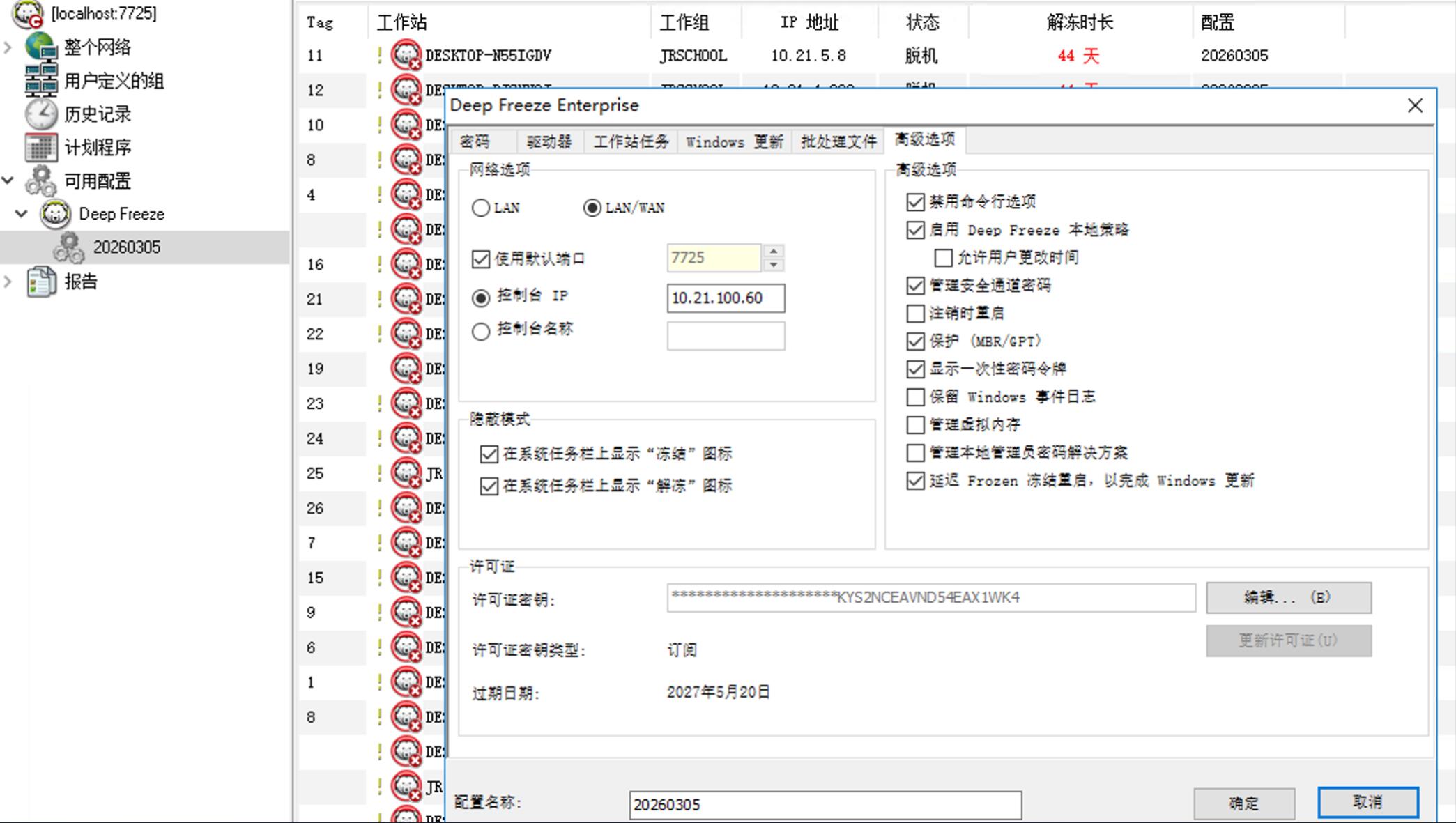This screenshot has width=1456, height=823.
Task: Select the 20260305 configuration gear icon
Action: click(x=69, y=247)
